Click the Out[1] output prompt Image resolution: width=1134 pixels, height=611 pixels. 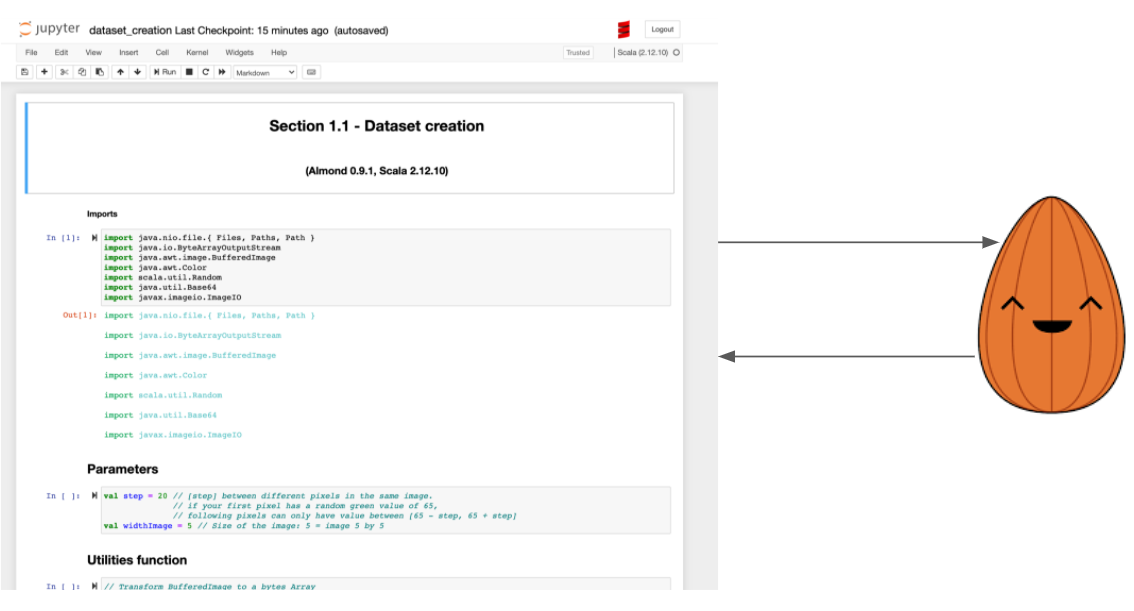point(80,315)
